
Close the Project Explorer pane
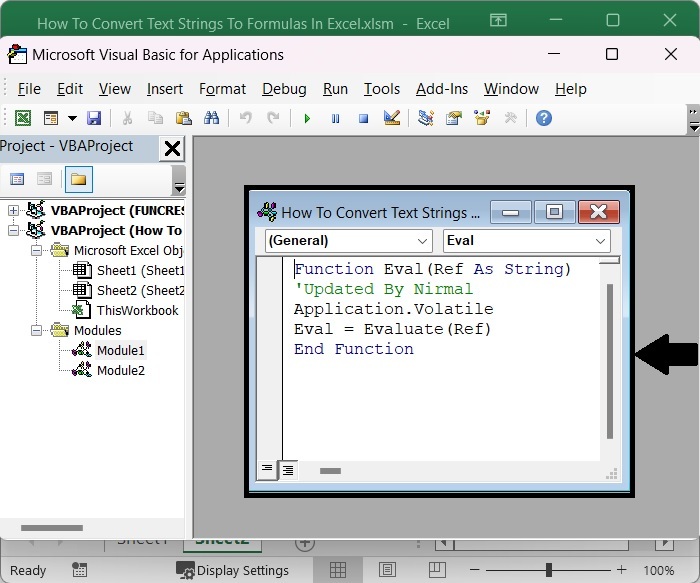(172, 149)
